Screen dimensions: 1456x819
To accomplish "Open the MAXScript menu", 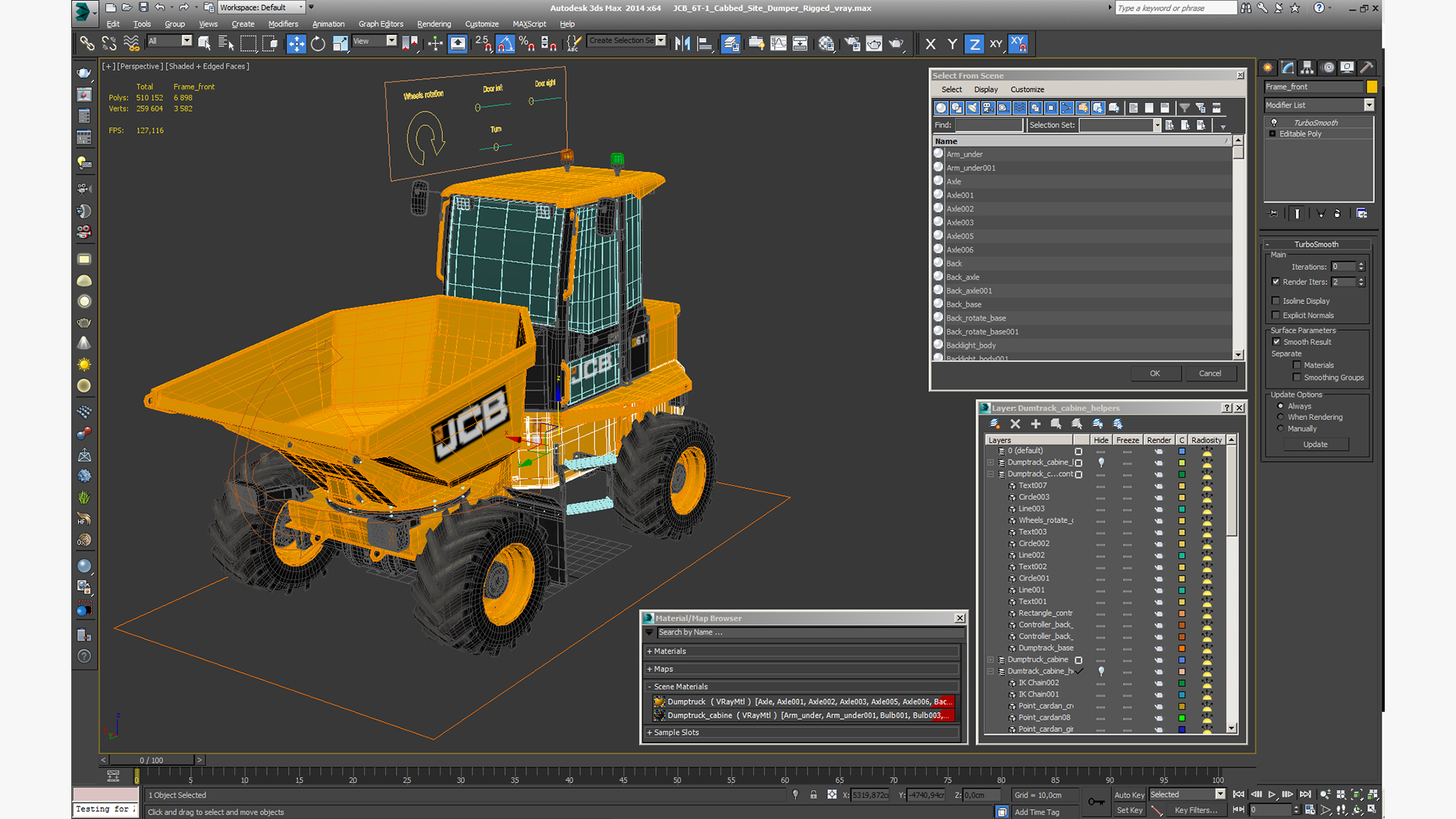I will click(529, 24).
